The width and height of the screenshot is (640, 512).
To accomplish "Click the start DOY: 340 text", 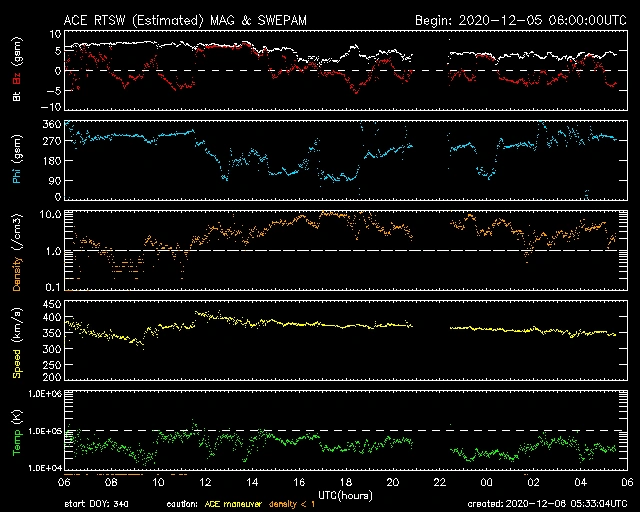I will pos(100,504).
